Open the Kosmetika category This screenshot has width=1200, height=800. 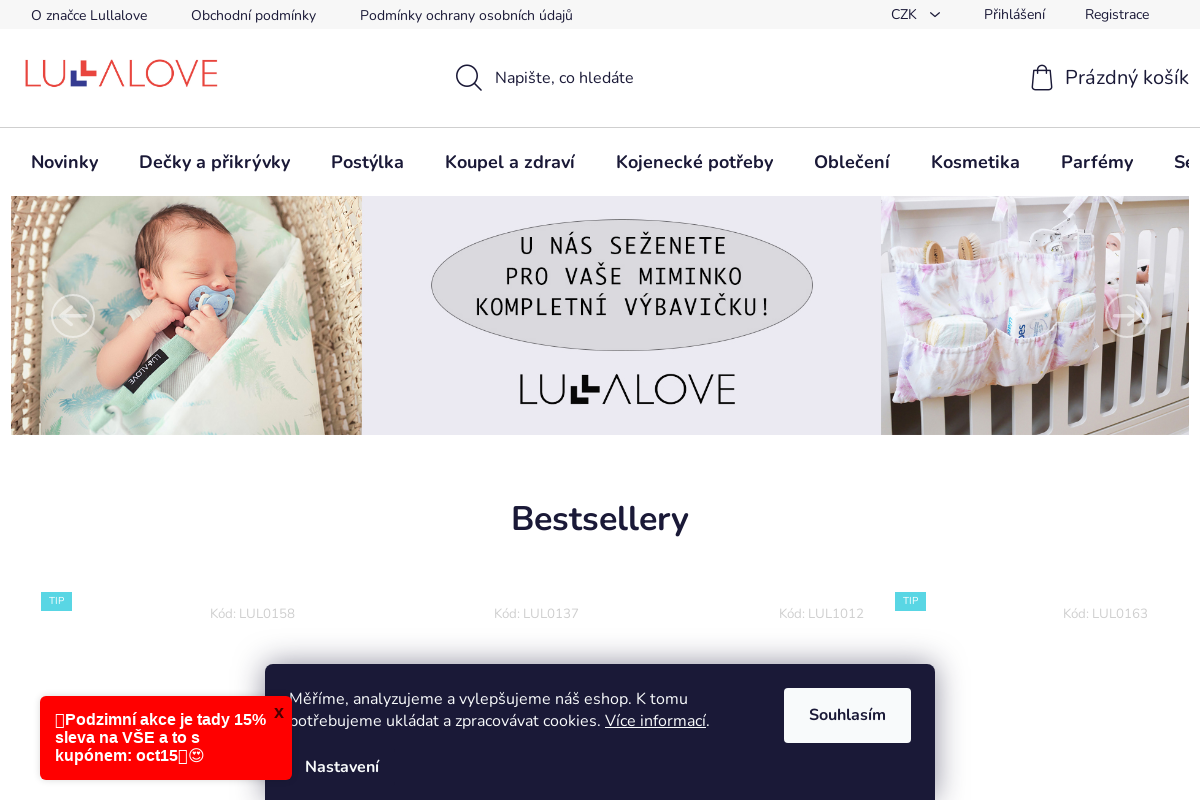(x=975, y=162)
